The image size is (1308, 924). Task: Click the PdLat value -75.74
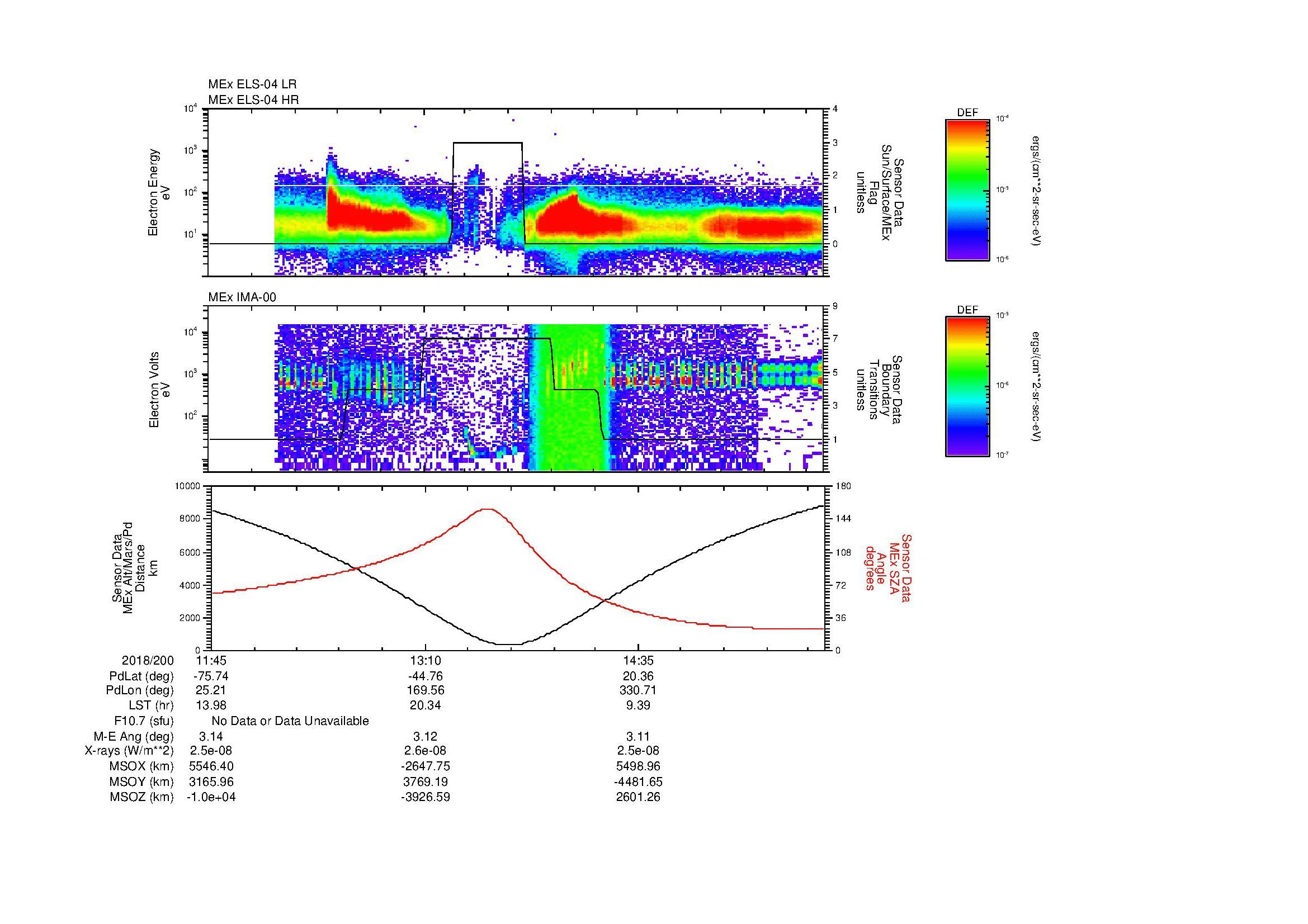tap(211, 676)
